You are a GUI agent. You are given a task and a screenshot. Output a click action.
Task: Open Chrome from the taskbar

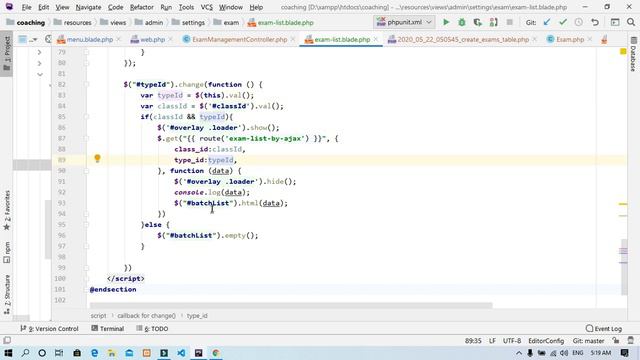pos(216,353)
